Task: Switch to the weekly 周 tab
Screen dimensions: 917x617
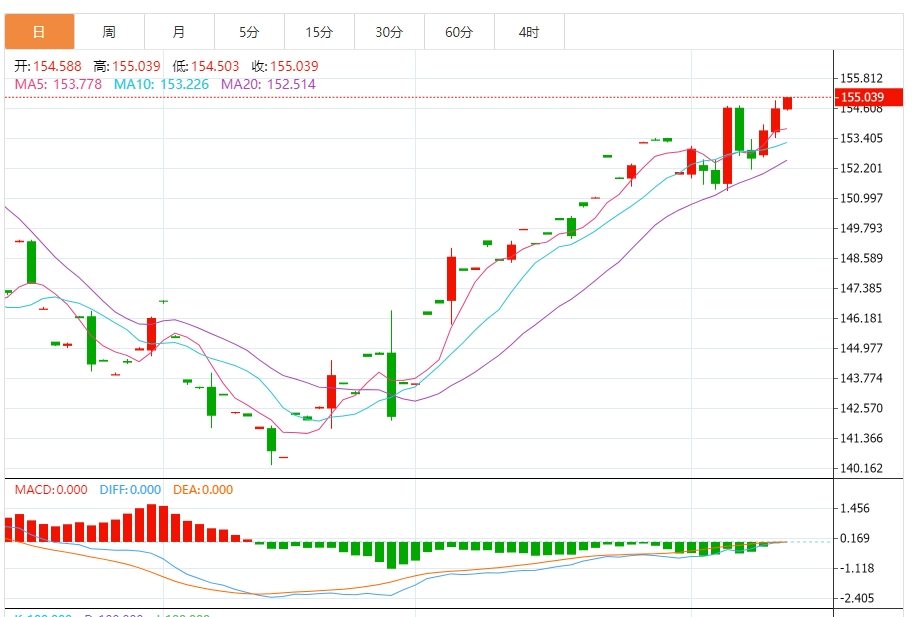Action: (x=109, y=32)
